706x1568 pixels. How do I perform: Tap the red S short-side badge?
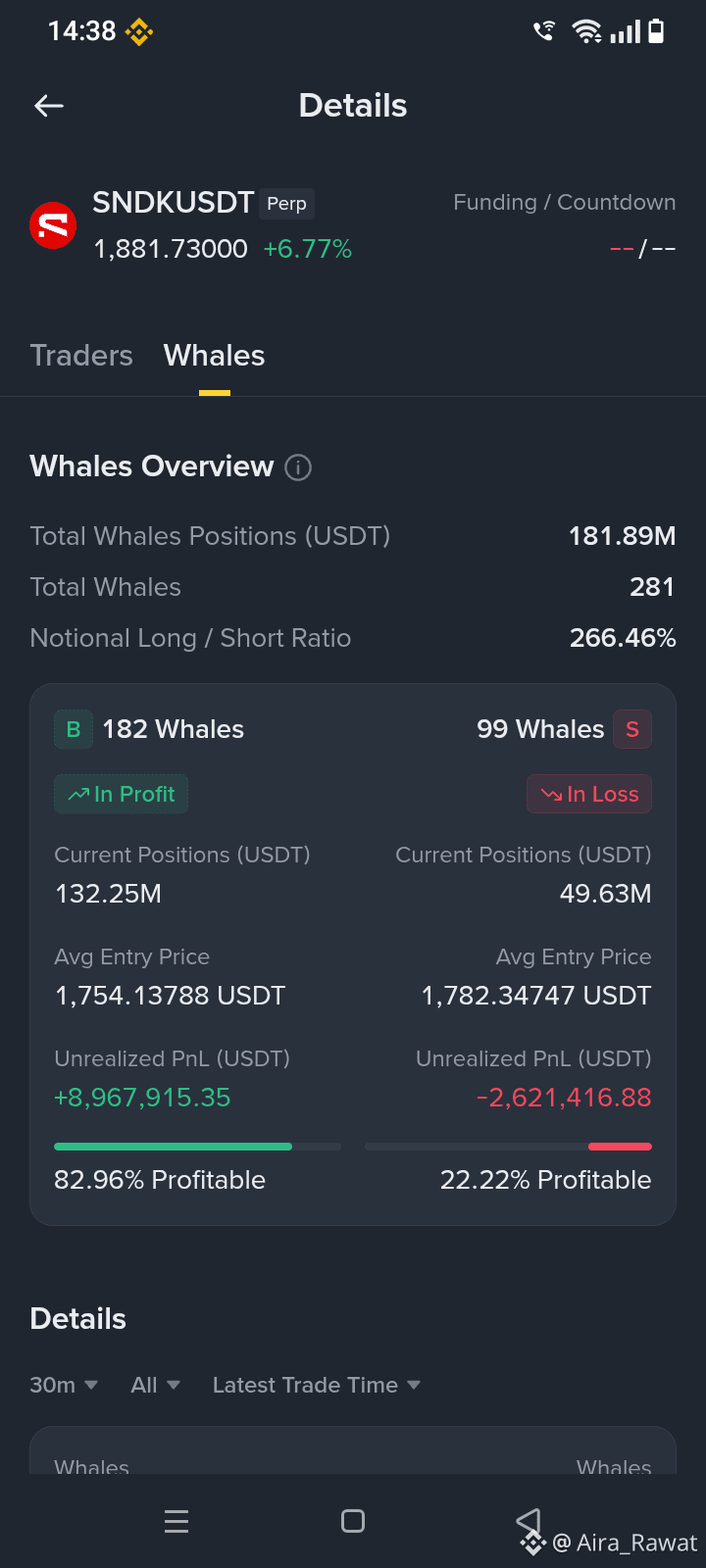click(632, 729)
